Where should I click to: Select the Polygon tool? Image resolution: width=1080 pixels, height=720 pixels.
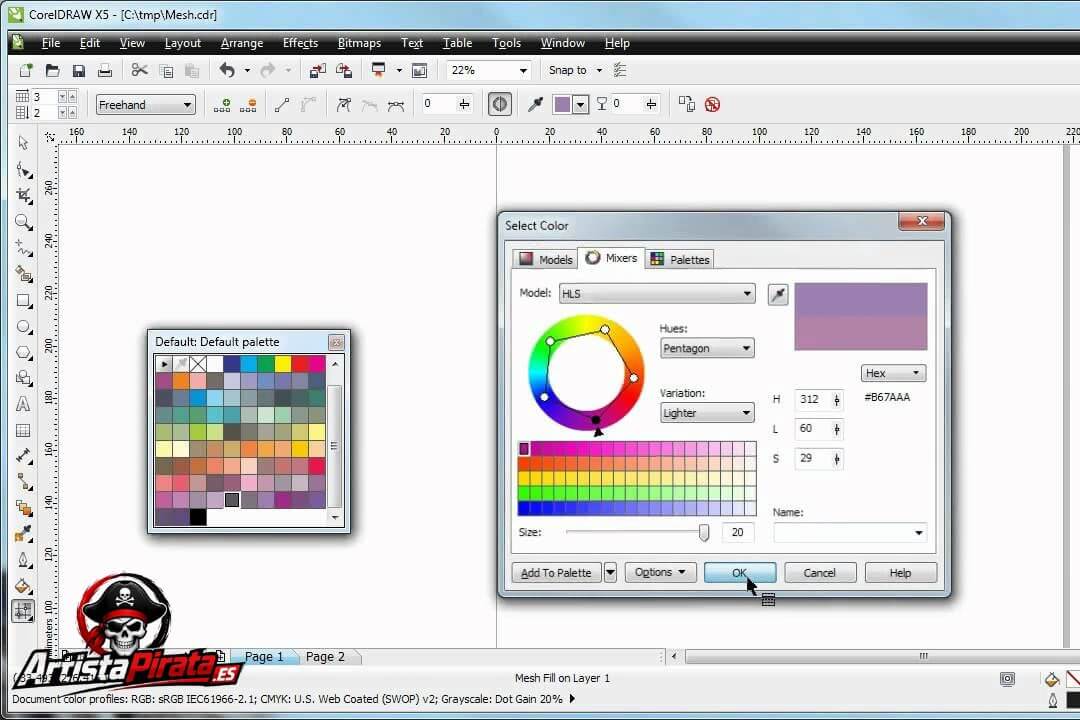pyautogui.click(x=23, y=353)
